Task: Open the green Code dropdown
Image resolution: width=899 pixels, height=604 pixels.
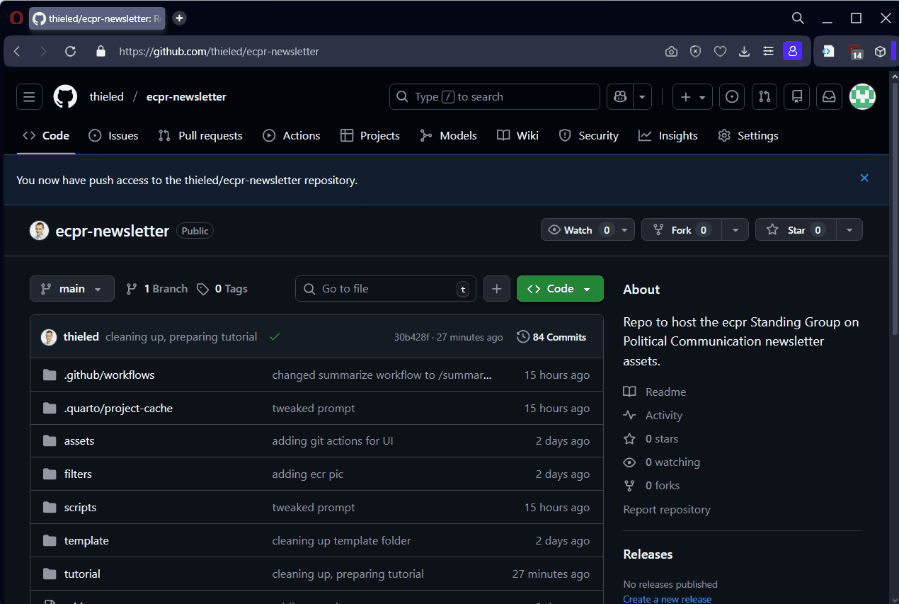Action: tap(560, 289)
